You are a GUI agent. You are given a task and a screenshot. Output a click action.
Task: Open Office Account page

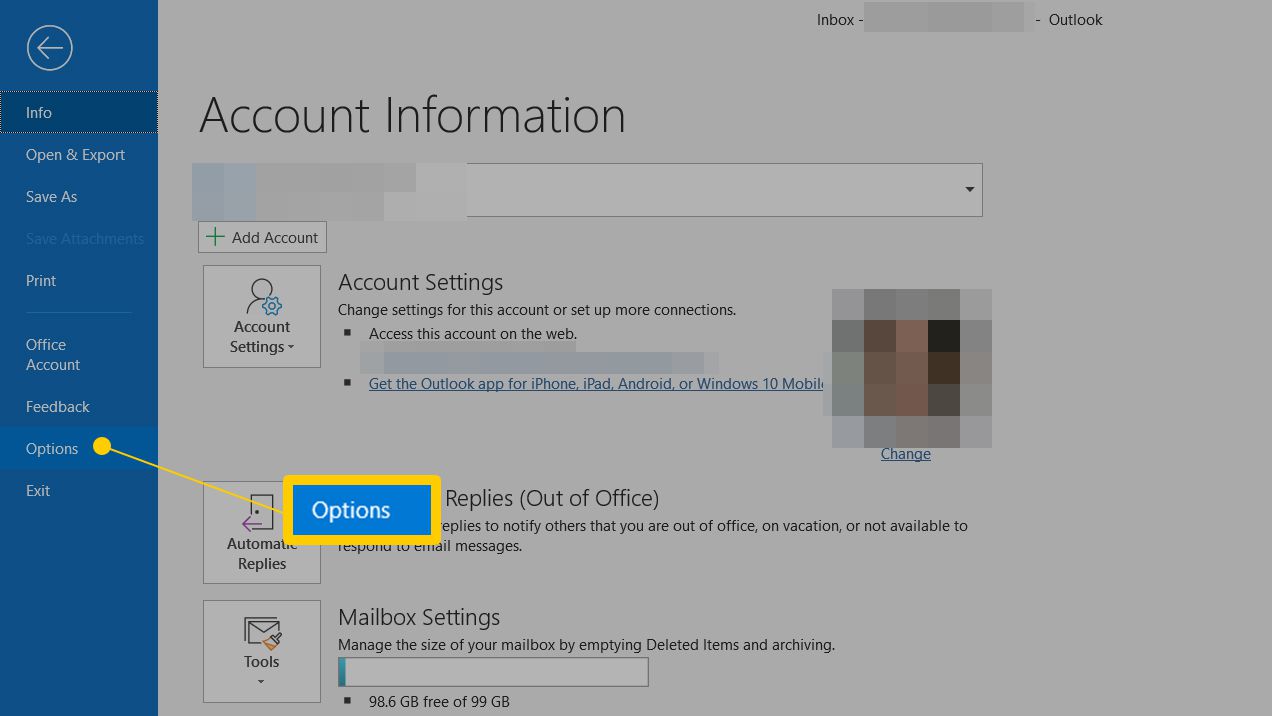coord(79,355)
